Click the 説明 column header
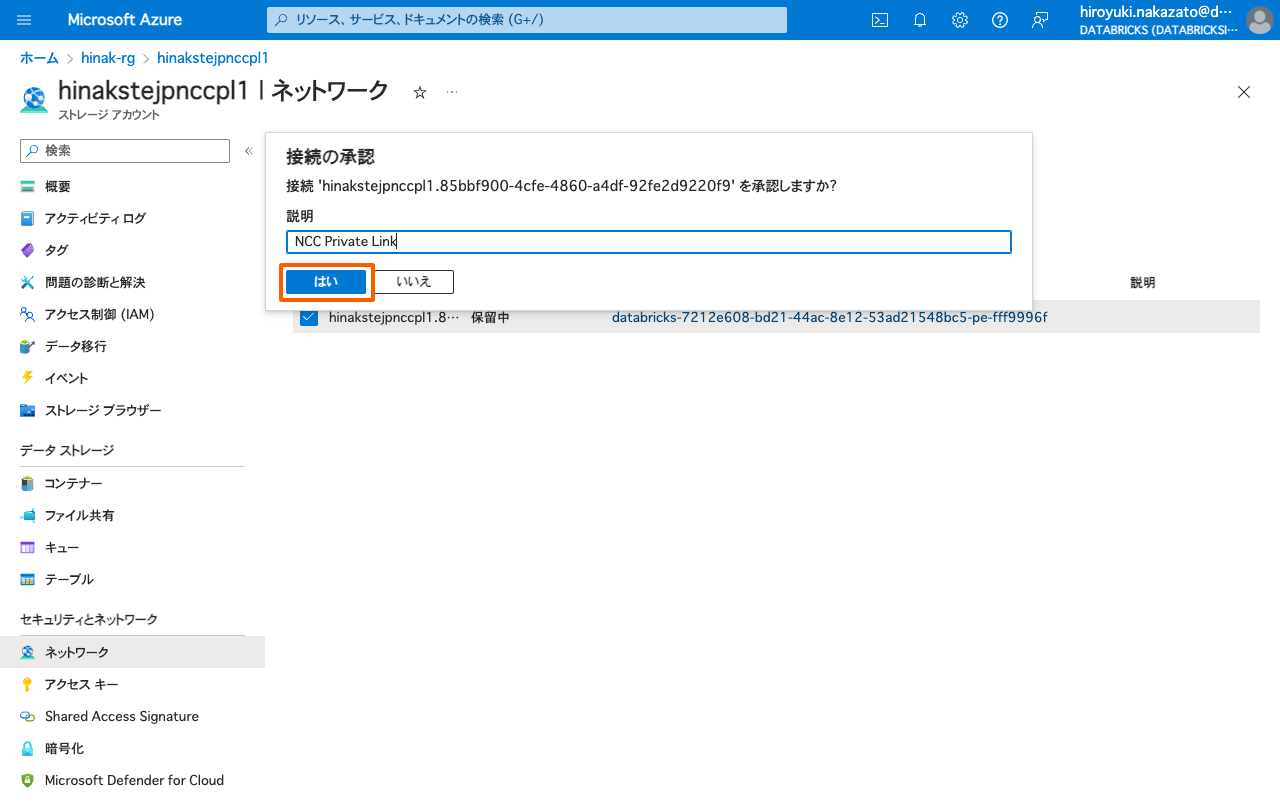This screenshot has width=1280, height=809. coord(1143,283)
